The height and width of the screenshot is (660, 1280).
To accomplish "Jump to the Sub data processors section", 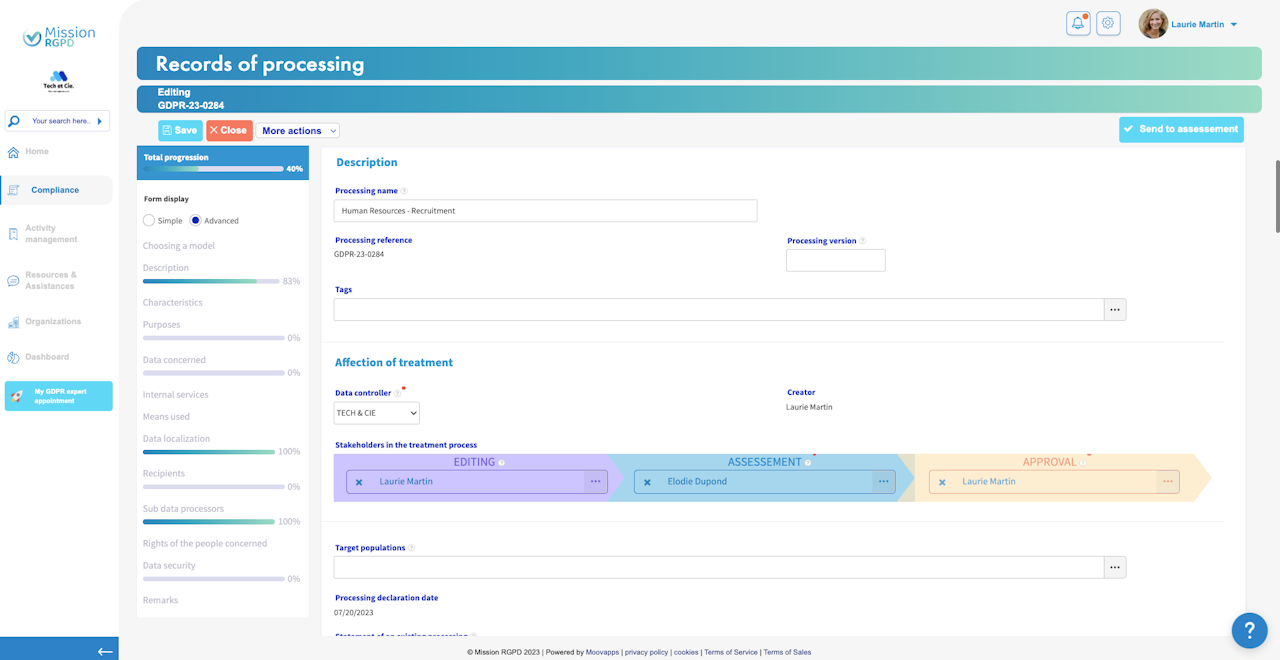I will pos(184,509).
